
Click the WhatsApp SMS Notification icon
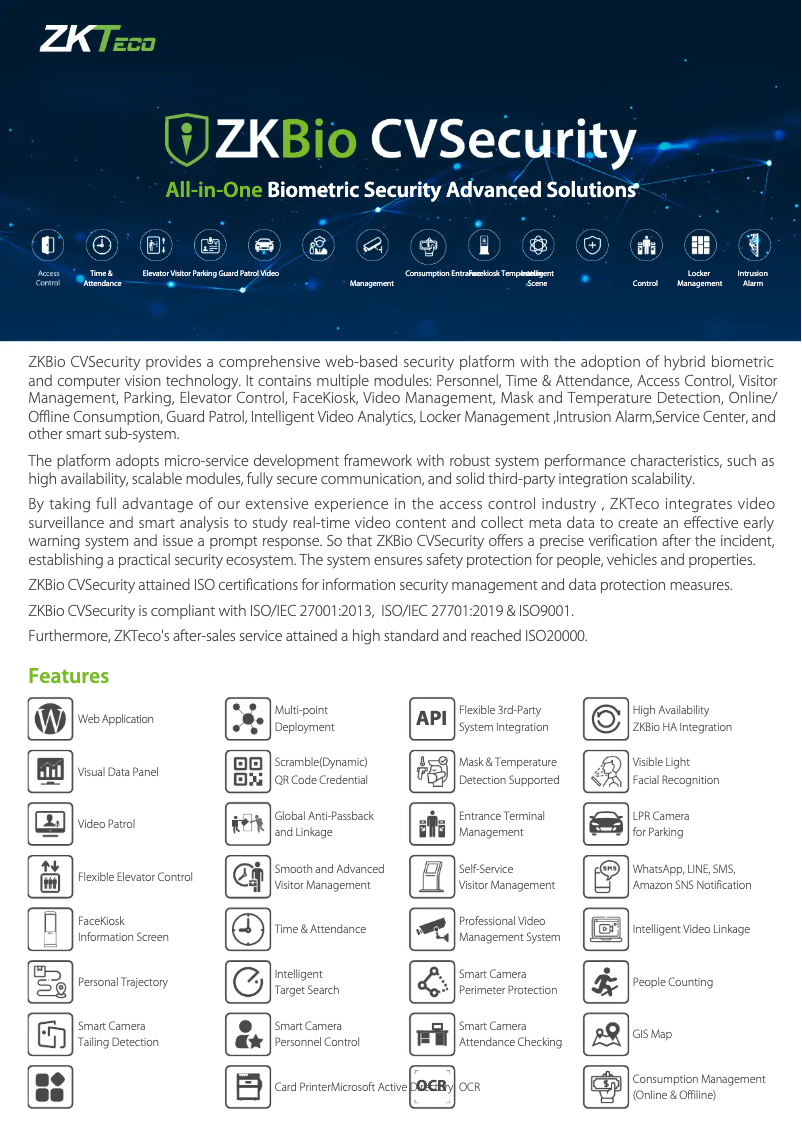[605, 876]
